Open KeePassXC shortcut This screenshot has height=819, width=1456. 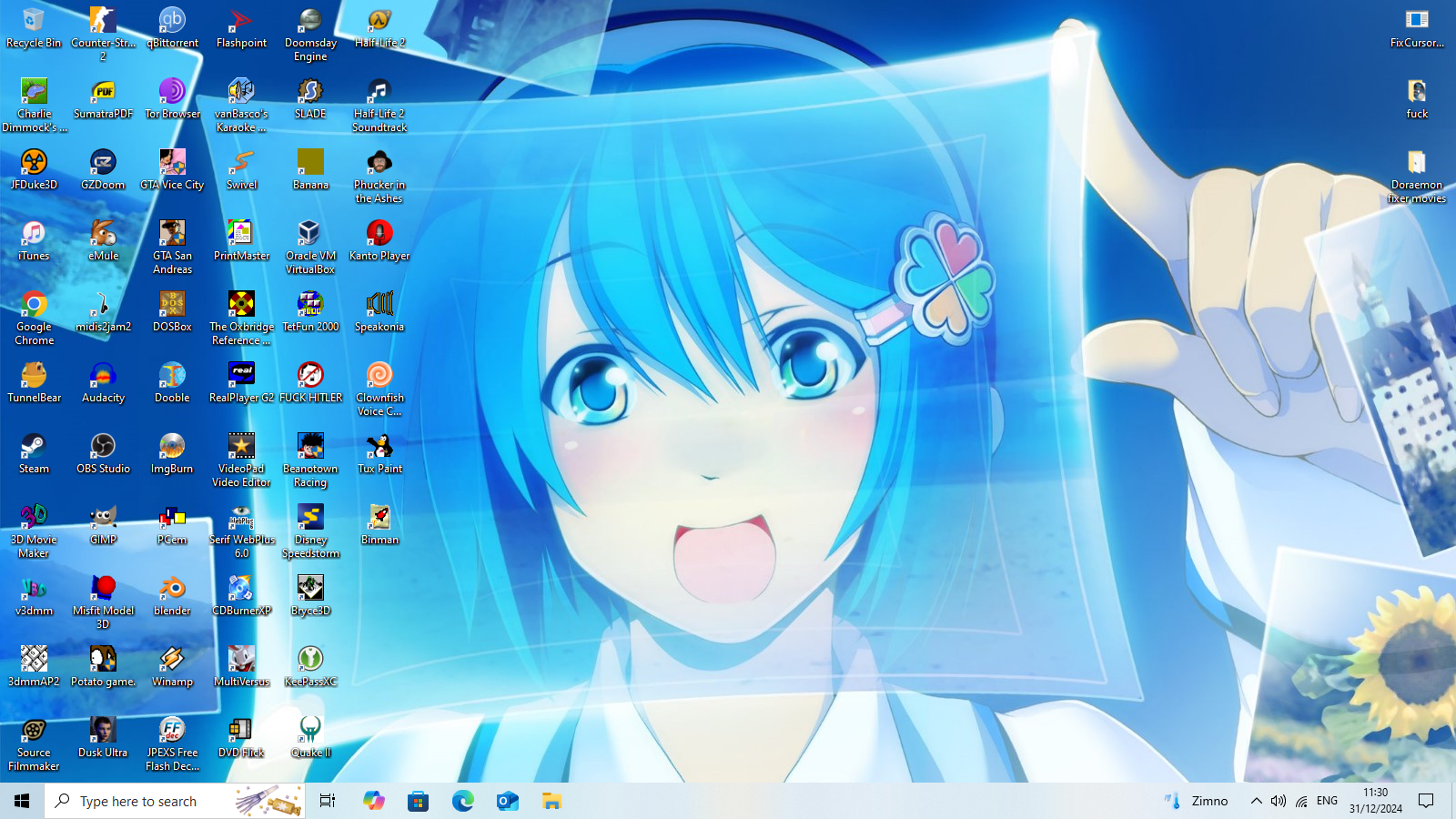(x=310, y=667)
